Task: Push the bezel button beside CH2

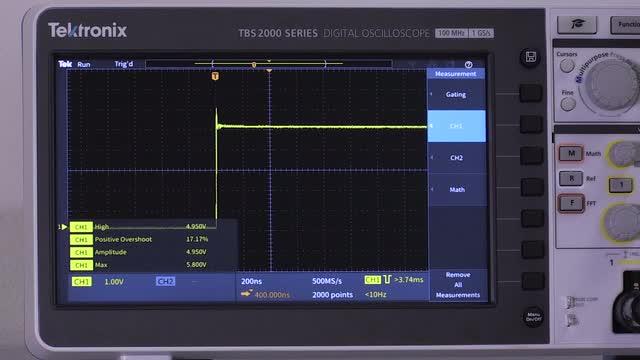Action: point(531,156)
